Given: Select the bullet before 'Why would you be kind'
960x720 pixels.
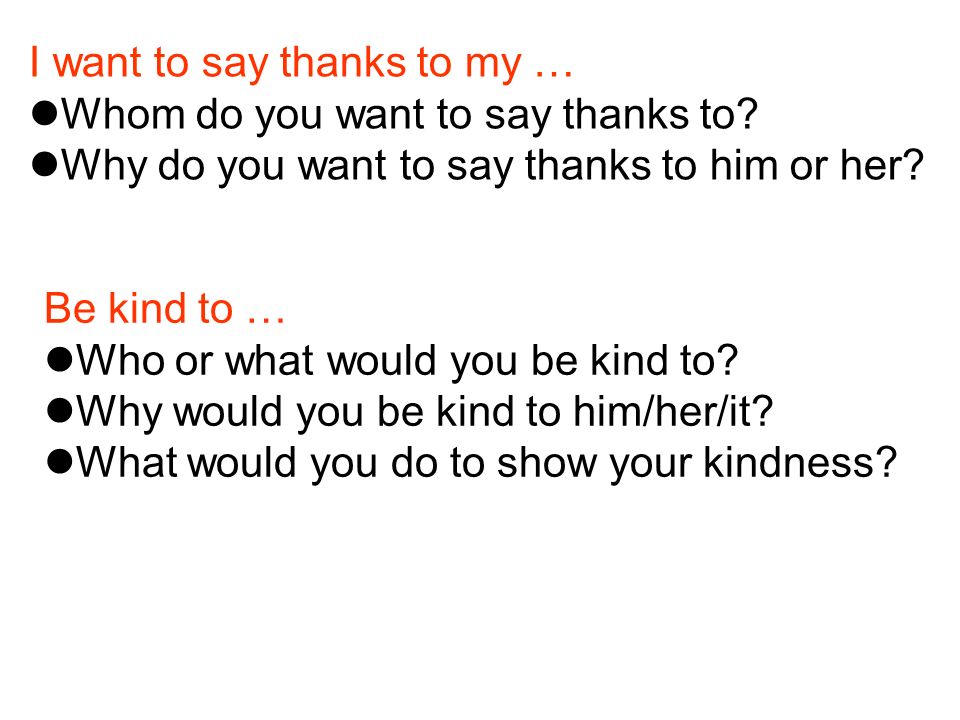Looking at the screenshot, I should click(59, 410).
